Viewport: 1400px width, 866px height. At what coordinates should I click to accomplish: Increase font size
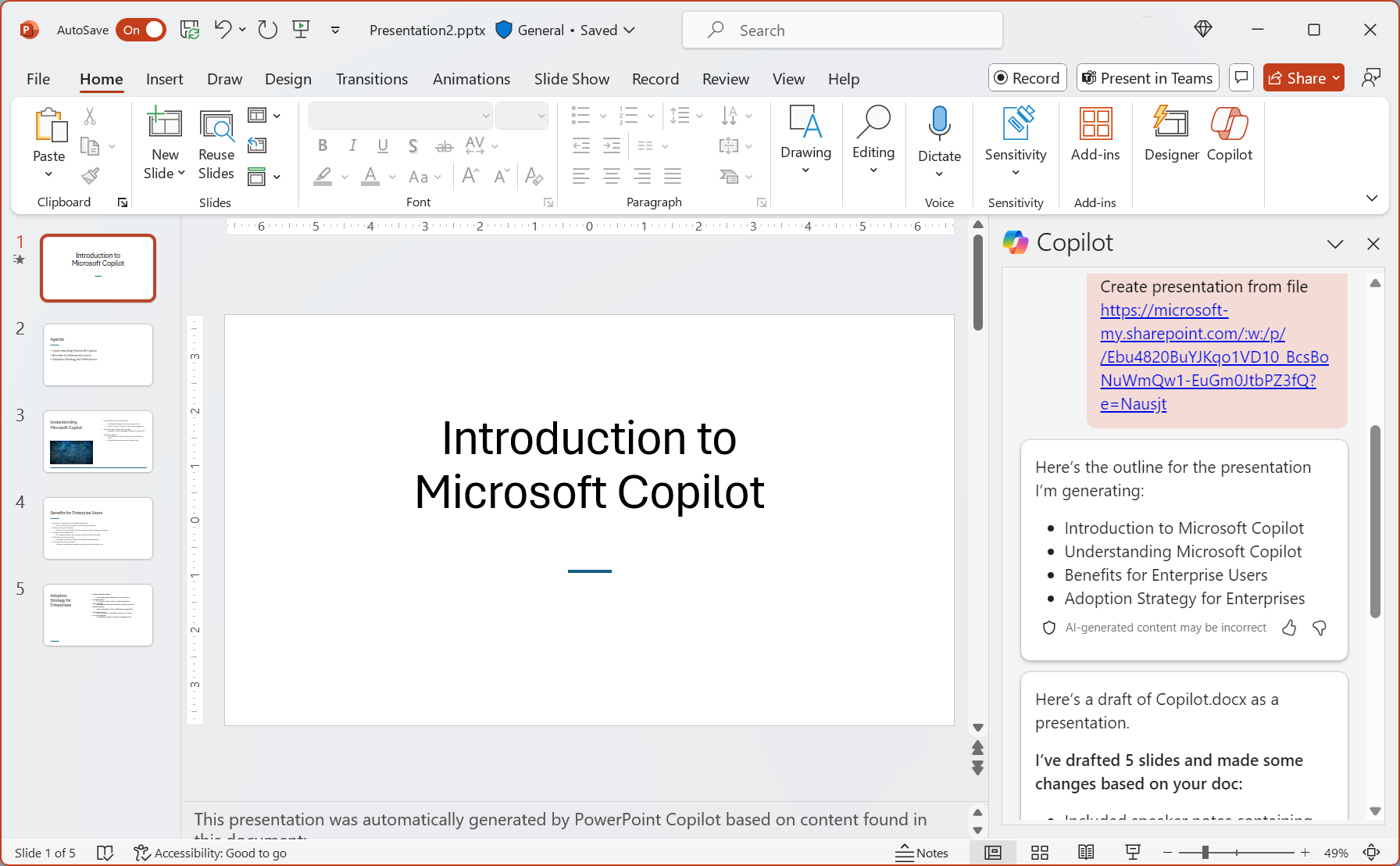pos(470,176)
